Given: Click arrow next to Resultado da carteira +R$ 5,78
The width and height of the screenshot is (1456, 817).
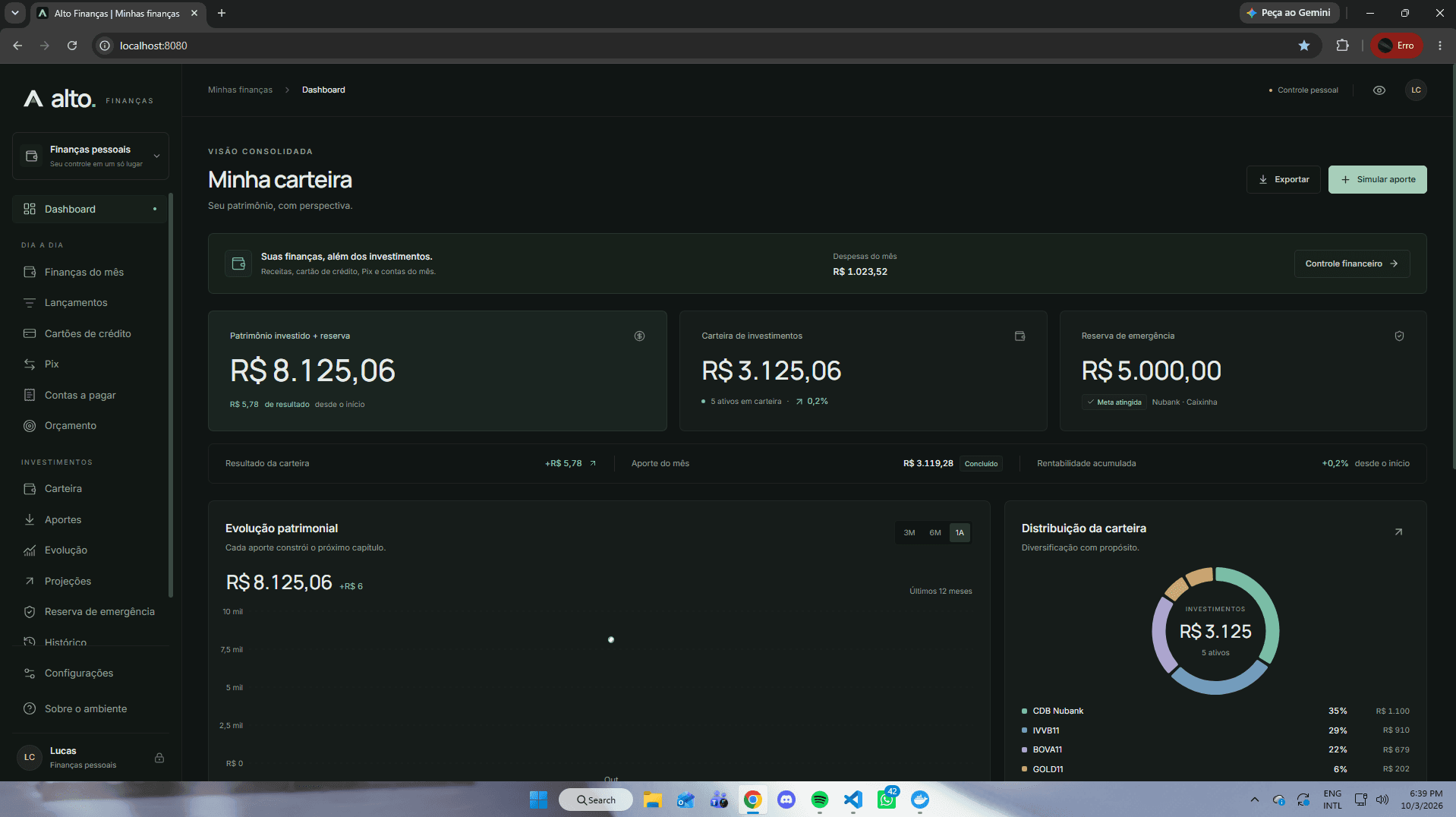Looking at the screenshot, I should (593, 463).
